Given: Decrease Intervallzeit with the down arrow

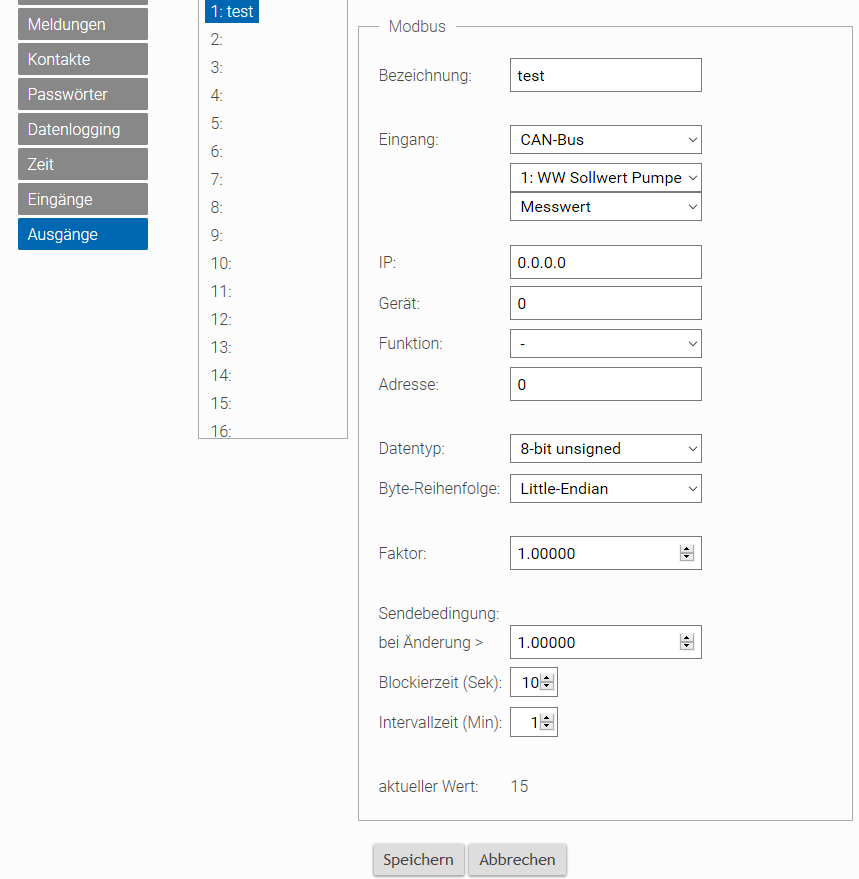Looking at the screenshot, I should point(547,726).
